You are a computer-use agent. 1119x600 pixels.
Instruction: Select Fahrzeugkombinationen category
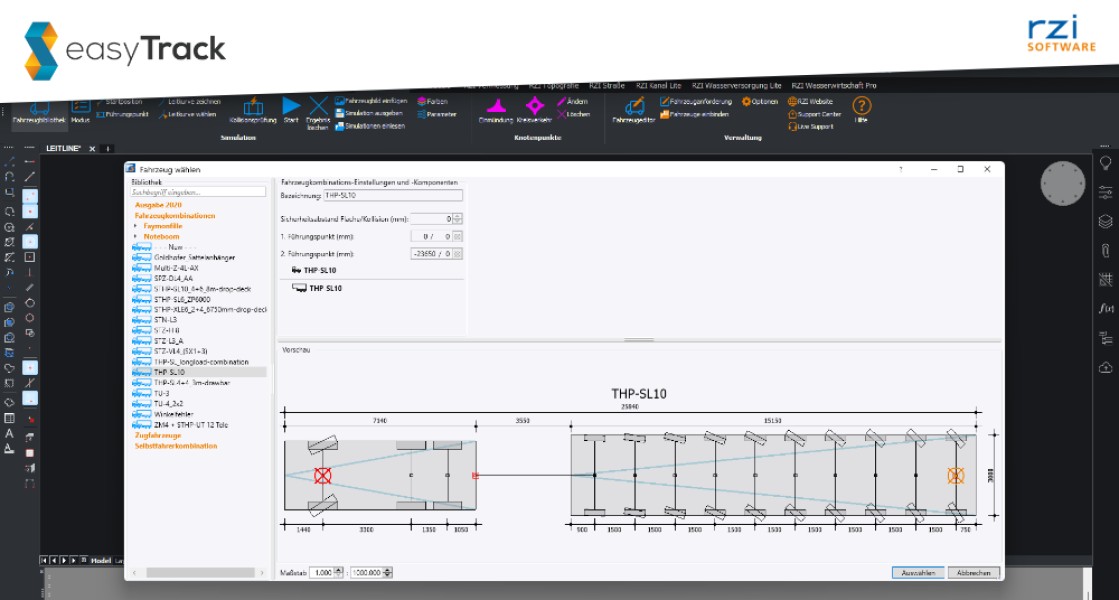[175, 215]
